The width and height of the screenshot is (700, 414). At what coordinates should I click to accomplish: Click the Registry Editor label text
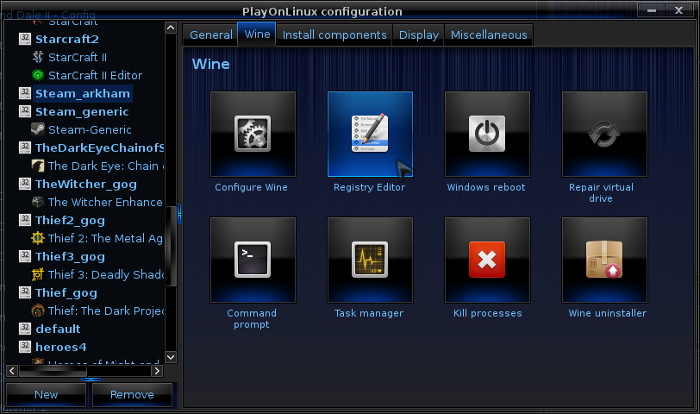[369, 187]
